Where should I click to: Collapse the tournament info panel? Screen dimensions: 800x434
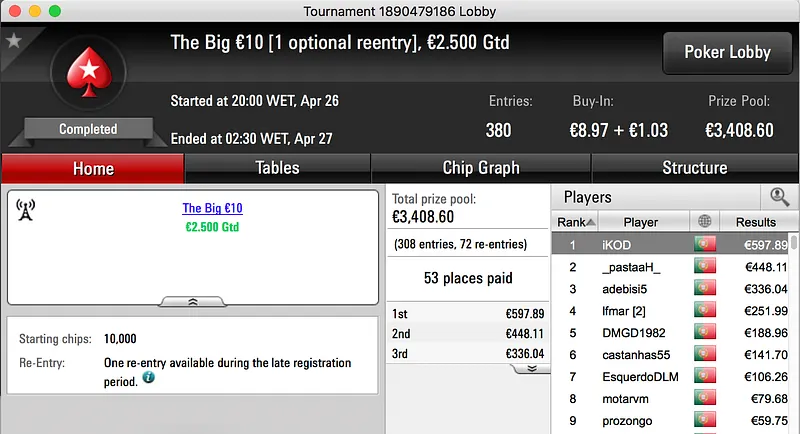point(193,301)
